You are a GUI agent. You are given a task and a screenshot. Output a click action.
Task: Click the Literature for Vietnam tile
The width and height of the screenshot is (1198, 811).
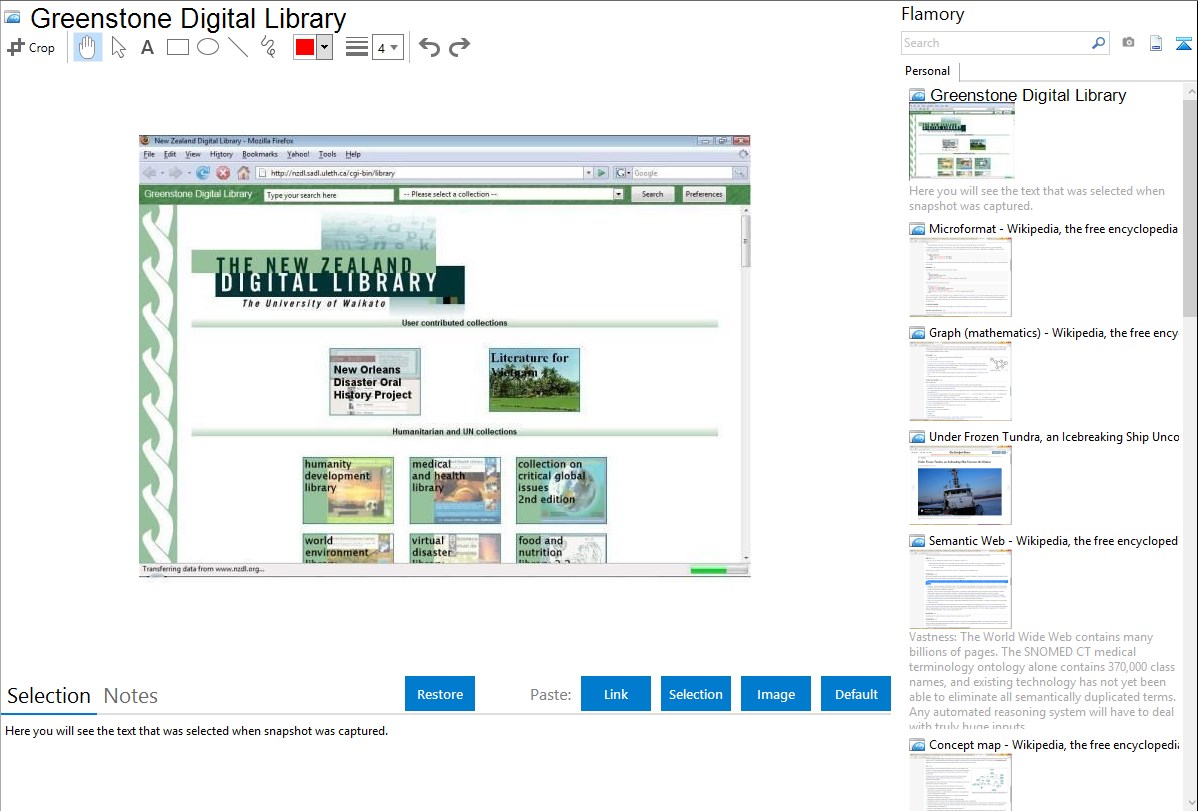[x=534, y=380]
